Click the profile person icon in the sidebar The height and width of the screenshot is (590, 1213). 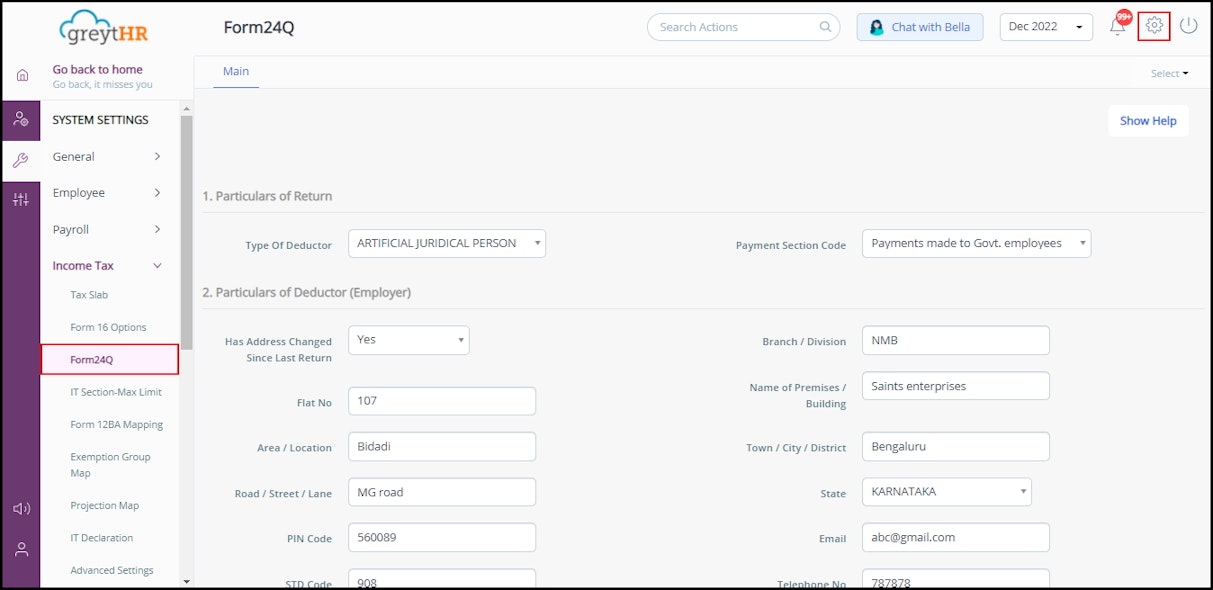22,548
